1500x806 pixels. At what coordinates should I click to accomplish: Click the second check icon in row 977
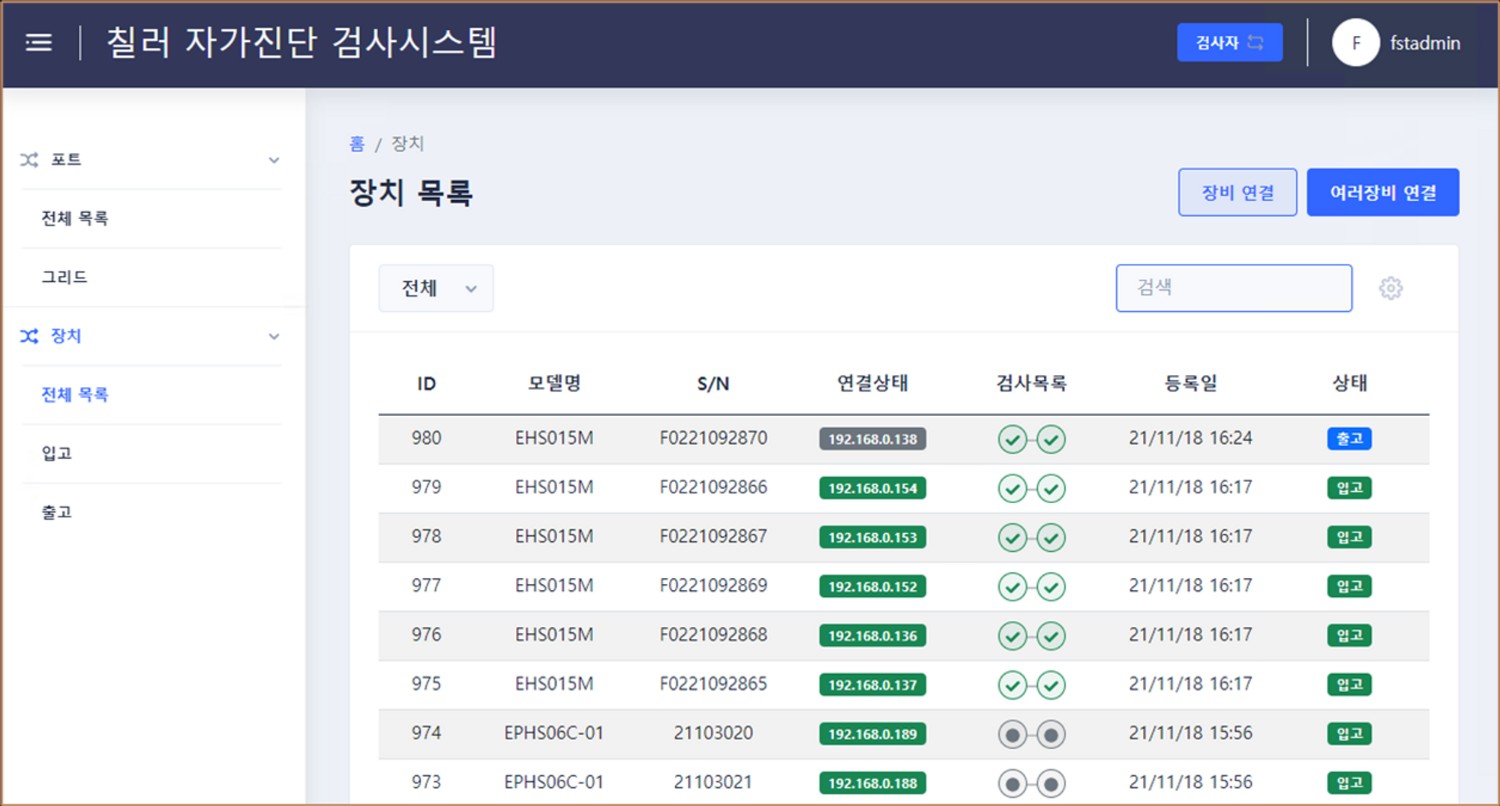(1051, 586)
